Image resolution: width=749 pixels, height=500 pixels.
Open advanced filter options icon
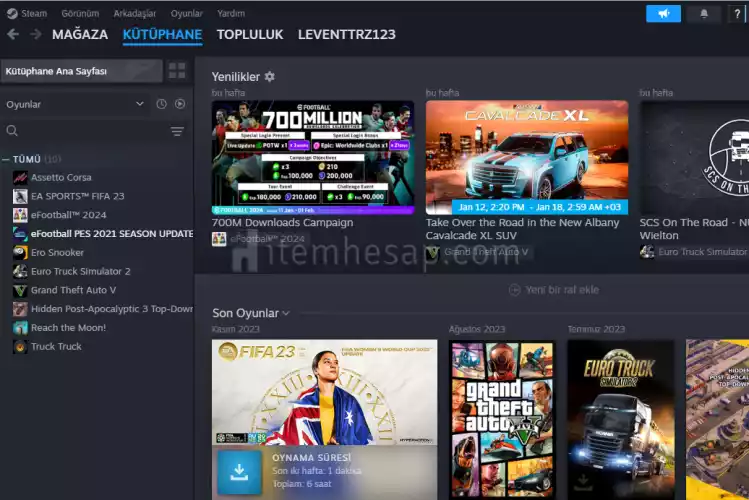point(177,131)
